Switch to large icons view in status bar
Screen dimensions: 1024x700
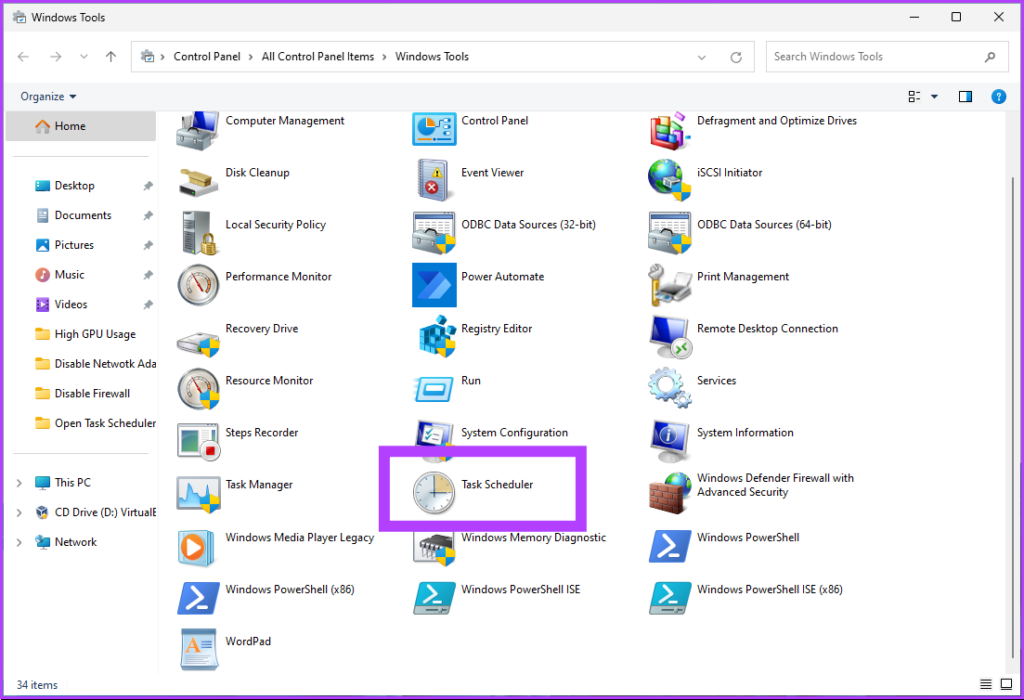(x=1006, y=684)
